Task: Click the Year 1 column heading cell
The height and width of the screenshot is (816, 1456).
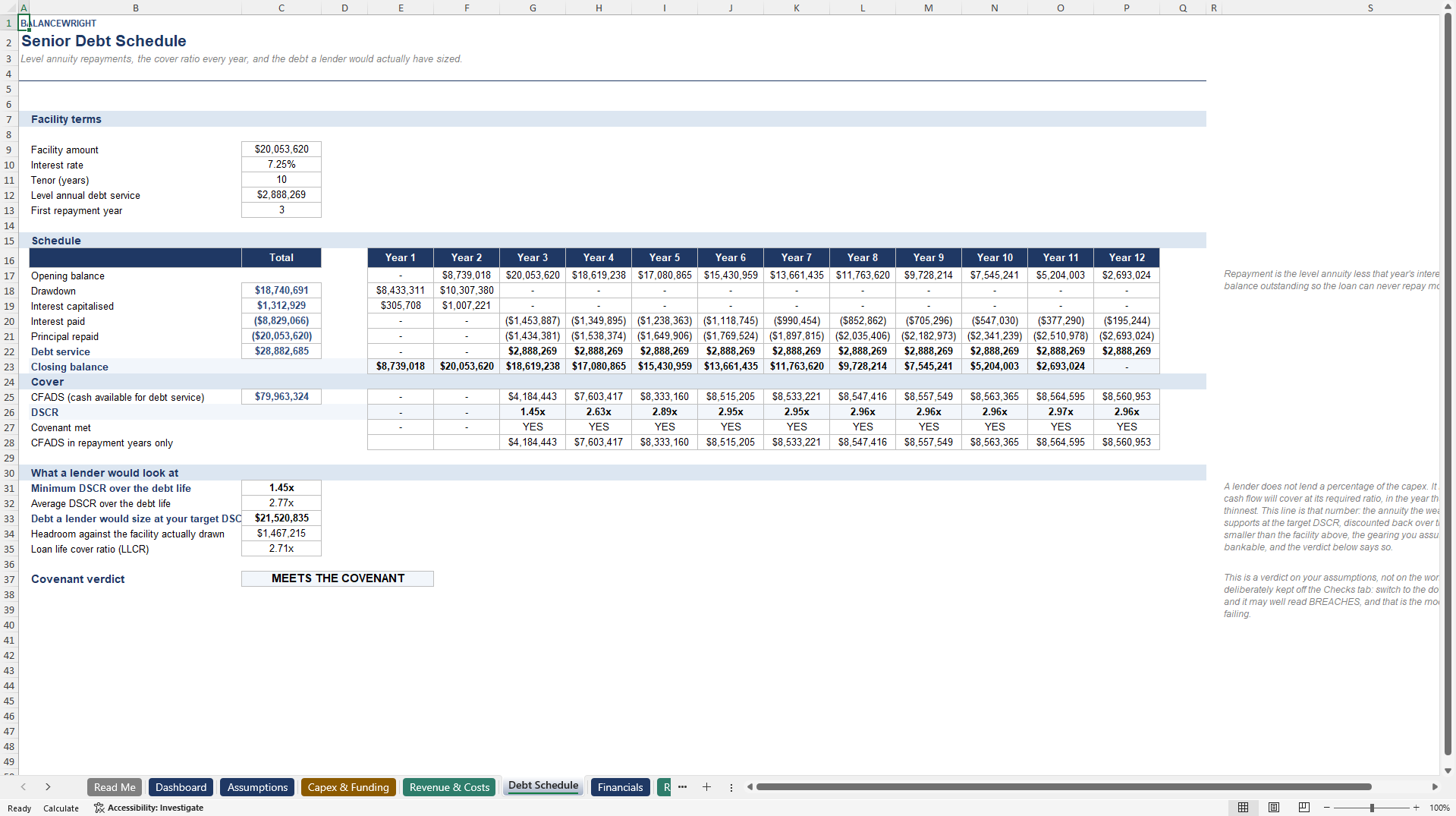Action: click(x=401, y=257)
